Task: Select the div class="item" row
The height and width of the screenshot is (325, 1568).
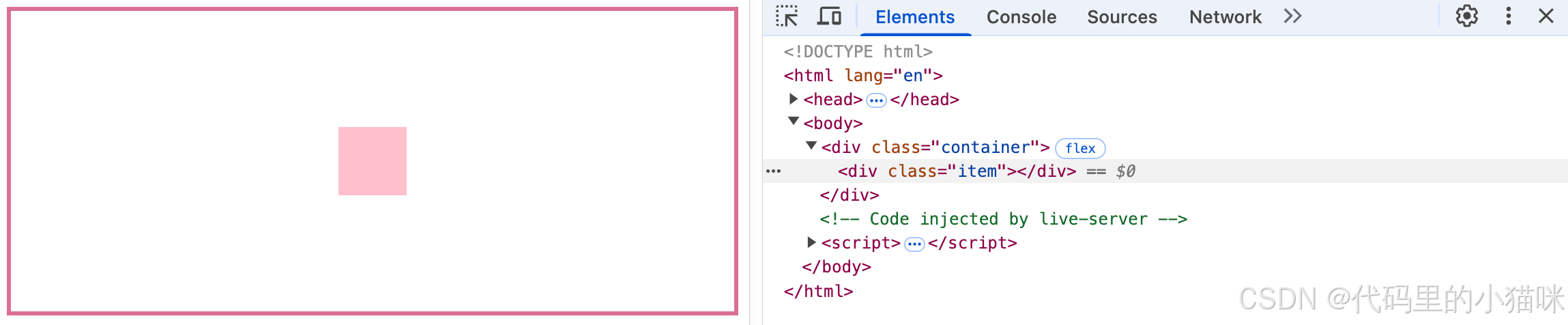Action: pyautogui.click(x=1165, y=171)
